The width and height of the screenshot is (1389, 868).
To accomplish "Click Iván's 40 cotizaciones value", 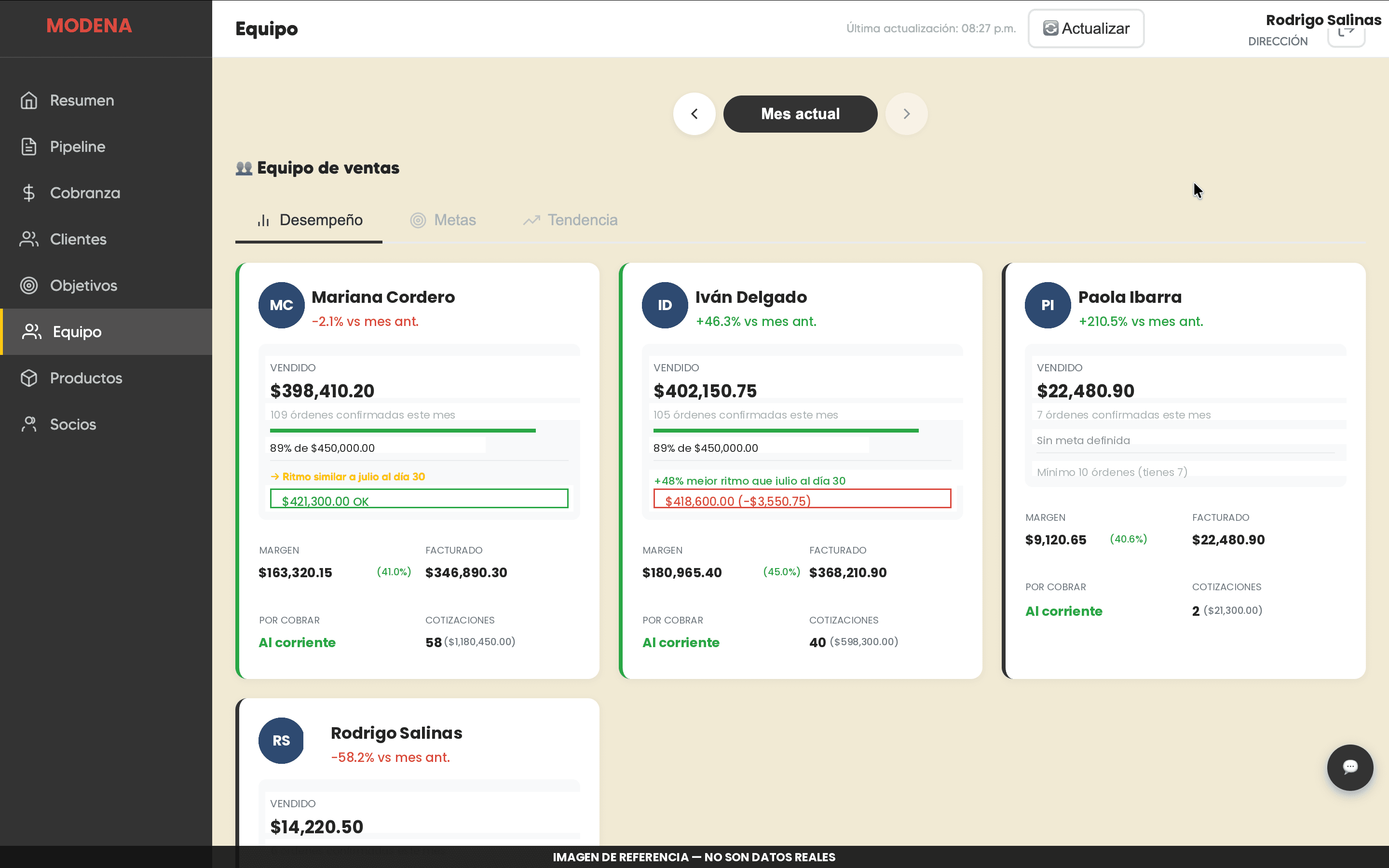I will tap(817, 642).
